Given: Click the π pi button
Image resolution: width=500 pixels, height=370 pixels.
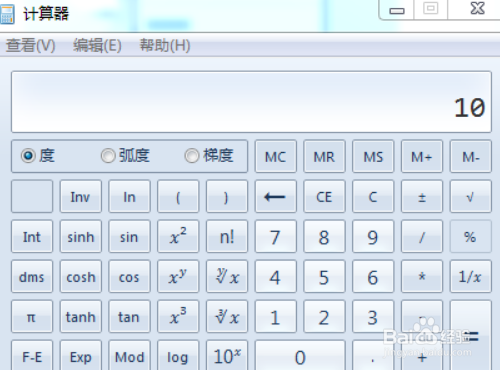Looking at the screenshot, I should click(x=32, y=317).
